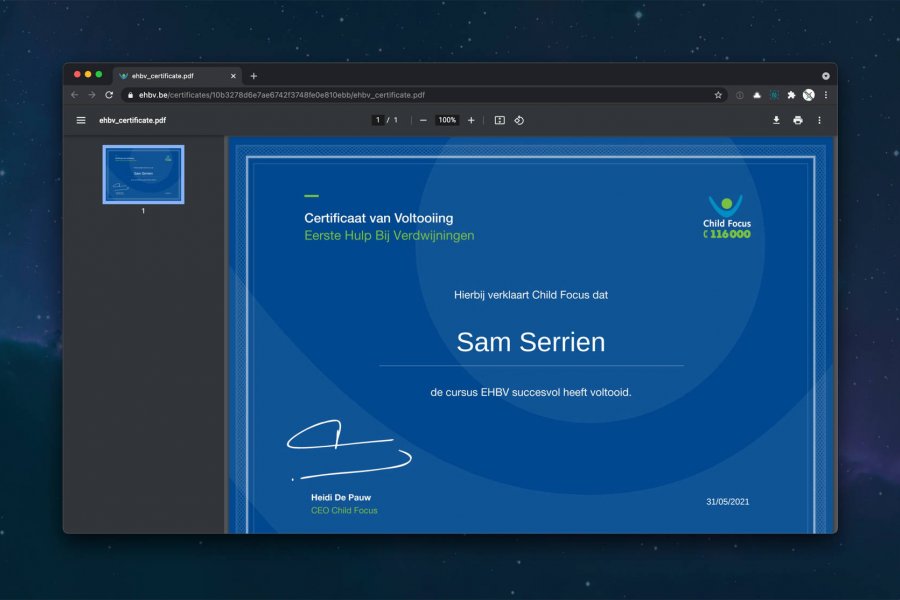
Task: Rotate the PDF counterclockwise
Action: (519, 120)
